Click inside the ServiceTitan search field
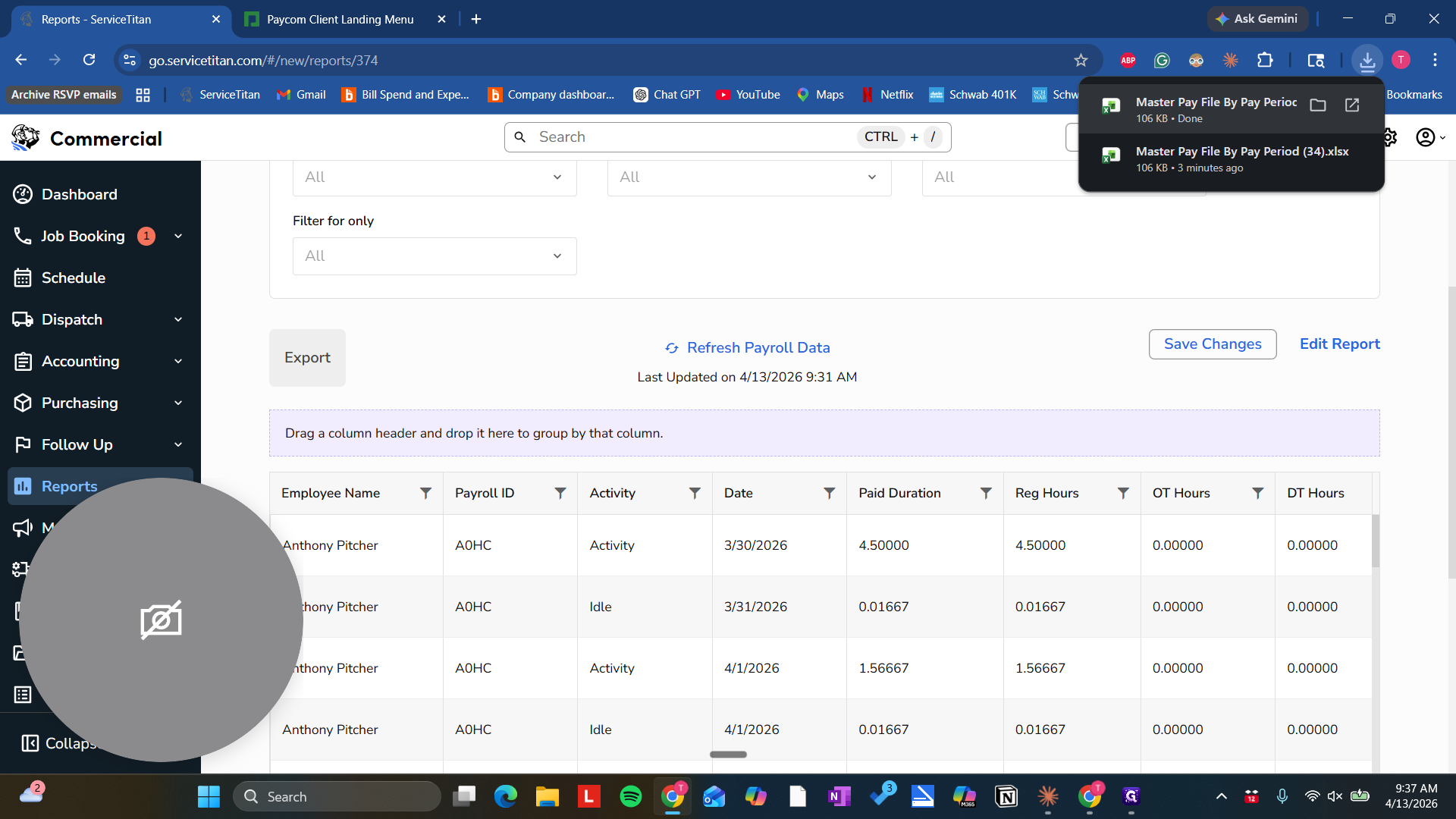Screen dimensions: 1456x819 [x=682, y=136]
